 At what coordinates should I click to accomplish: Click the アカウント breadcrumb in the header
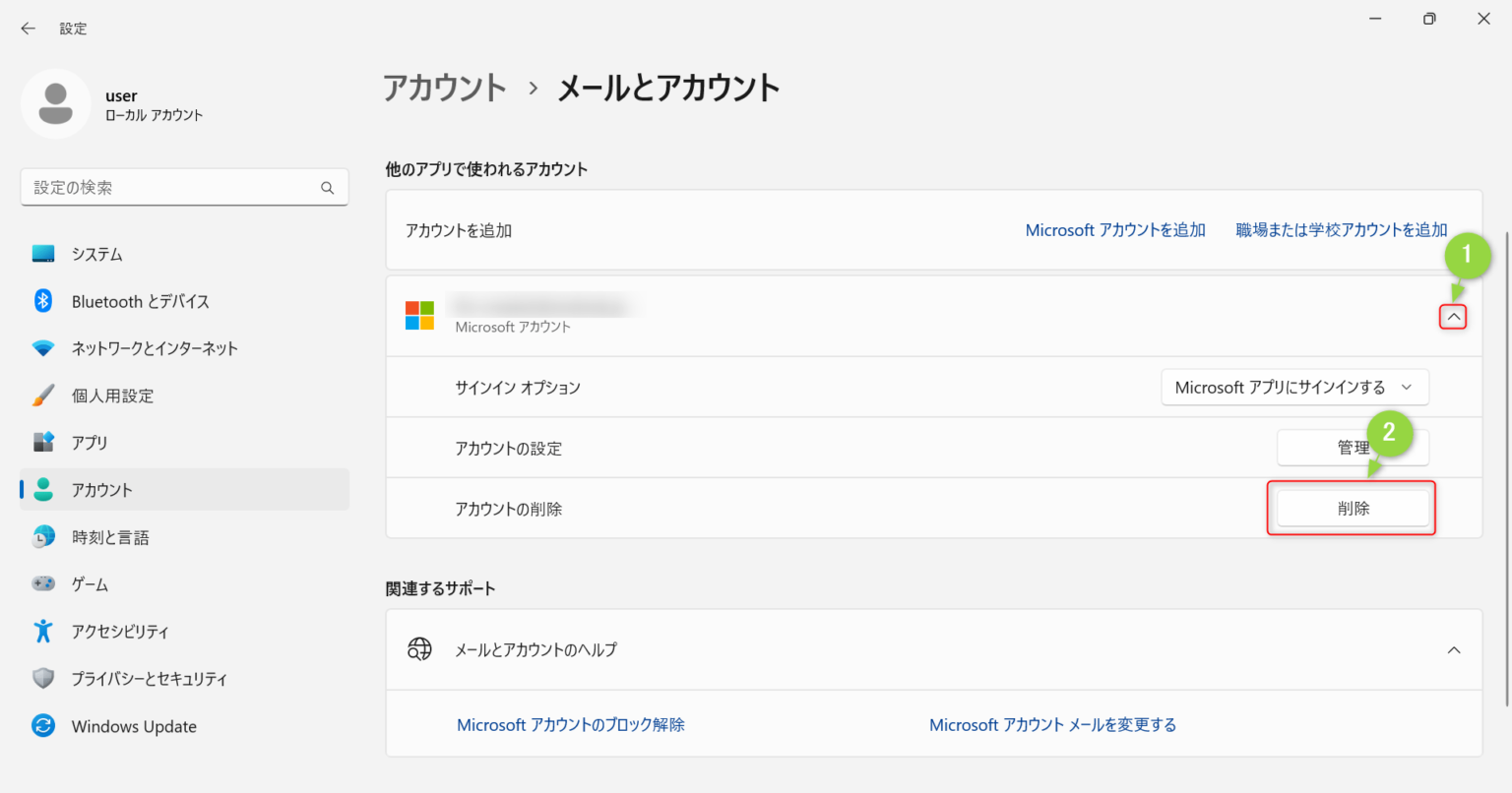[444, 89]
